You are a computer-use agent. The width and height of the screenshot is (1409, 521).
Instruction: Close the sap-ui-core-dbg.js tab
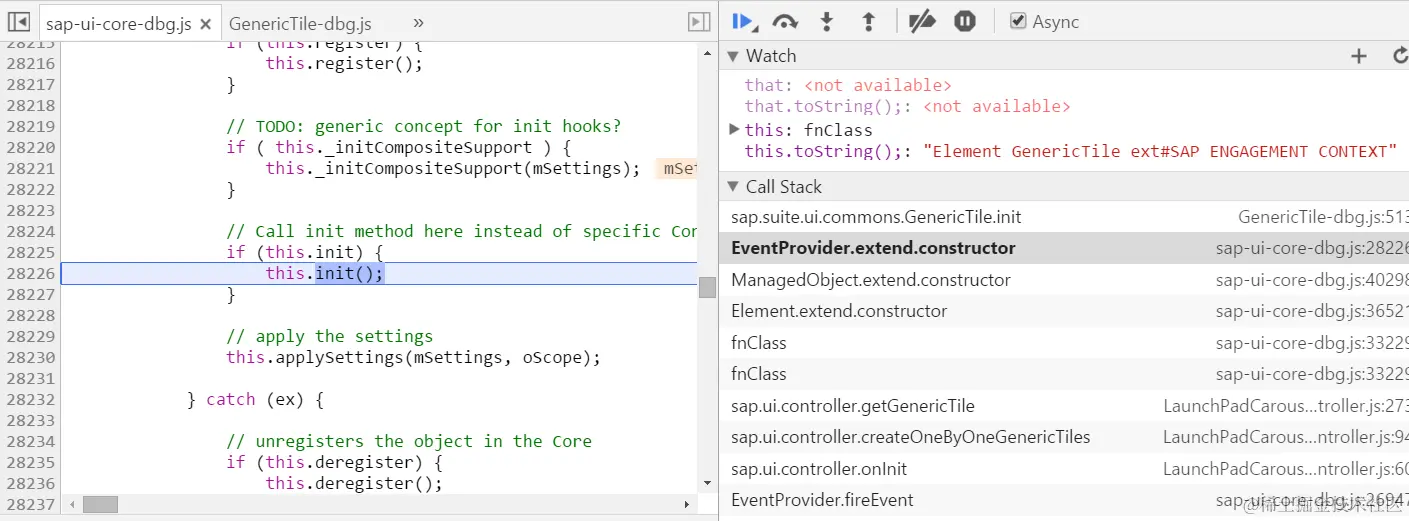coord(205,23)
